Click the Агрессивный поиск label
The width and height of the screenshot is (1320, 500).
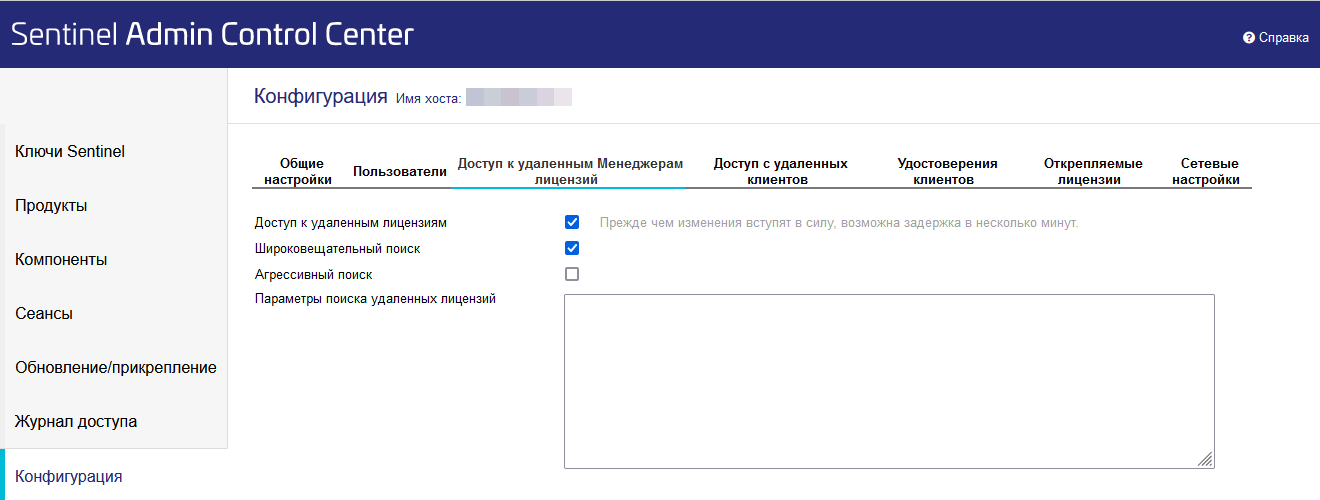314,274
